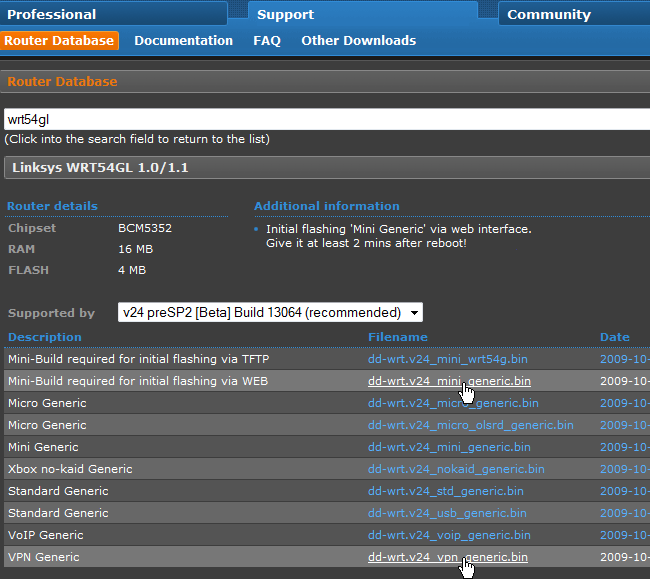Click the 'Initial flashing Mini Generic' note
Viewport: 650px width, 579px height.
(399, 236)
